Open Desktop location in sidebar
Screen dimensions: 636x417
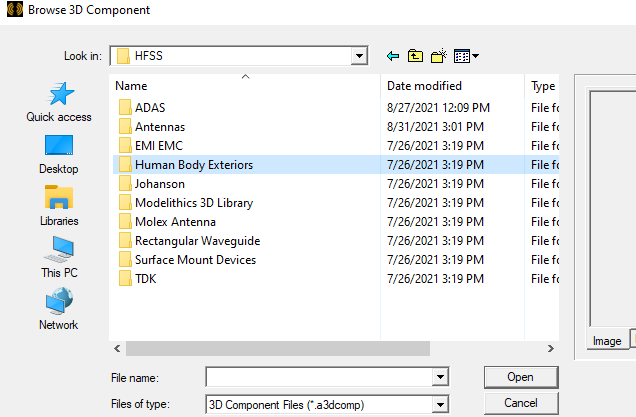59,155
